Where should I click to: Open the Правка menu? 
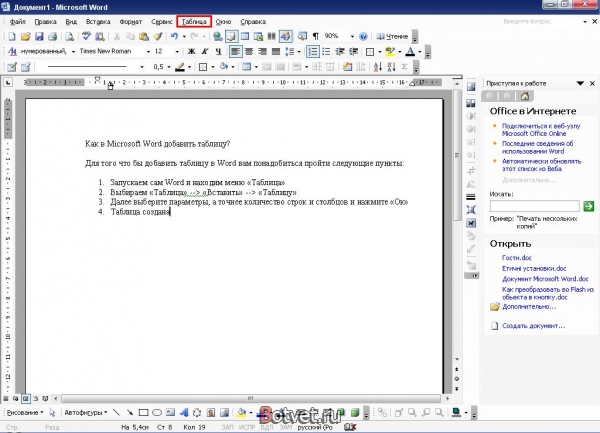coord(46,22)
